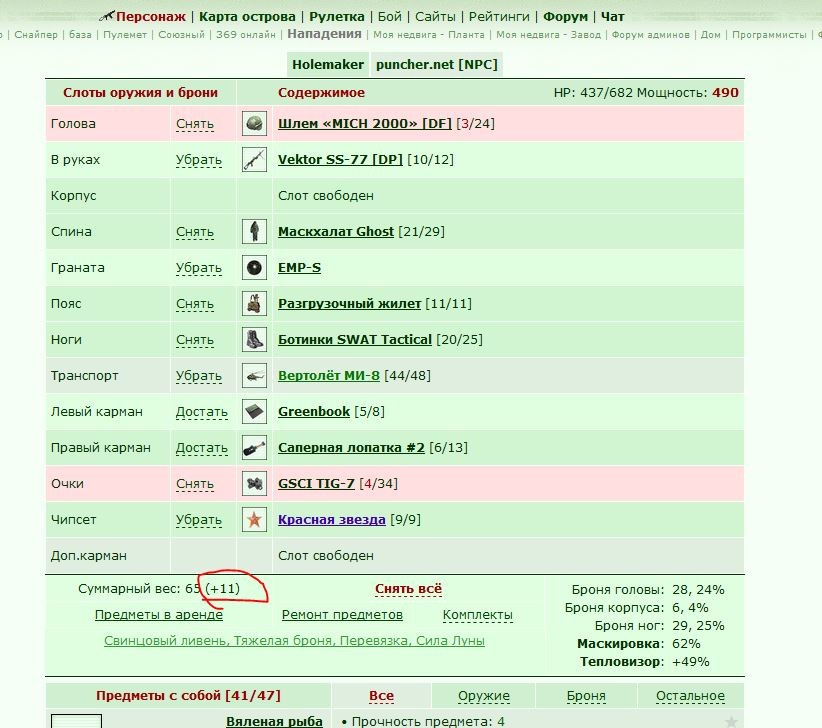Screen dimensions: 822x728
Task: Open the EMP-S item link
Action: [299, 268]
